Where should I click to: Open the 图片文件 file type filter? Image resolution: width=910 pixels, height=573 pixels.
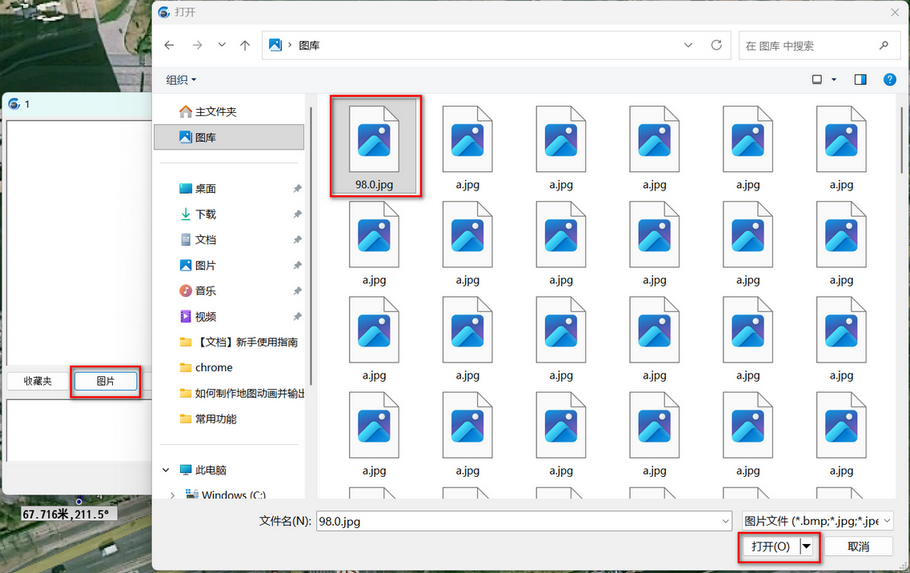click(817, 521)
